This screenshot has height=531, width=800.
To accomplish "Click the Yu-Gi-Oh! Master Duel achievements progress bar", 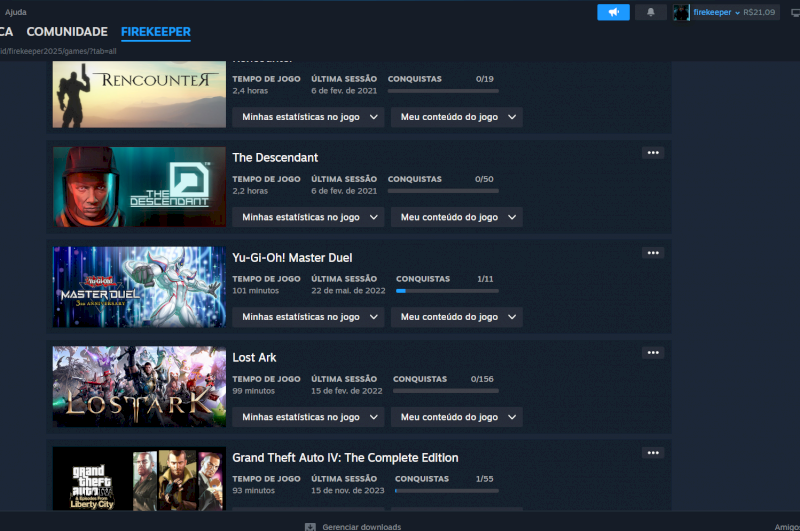I will [x=445, y=290].
